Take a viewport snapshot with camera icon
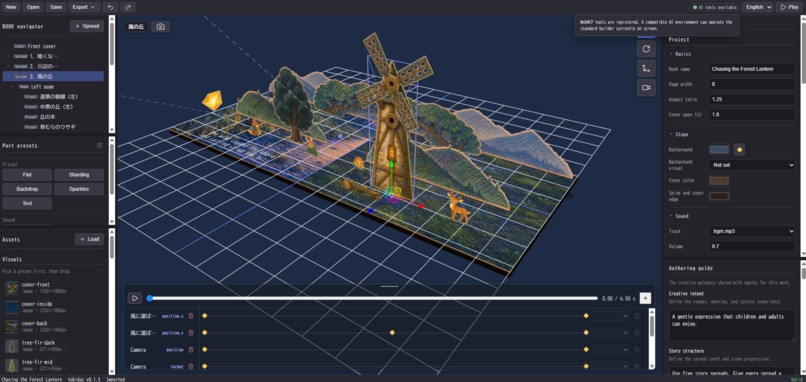Screen dimensions: 806x382 160,27
